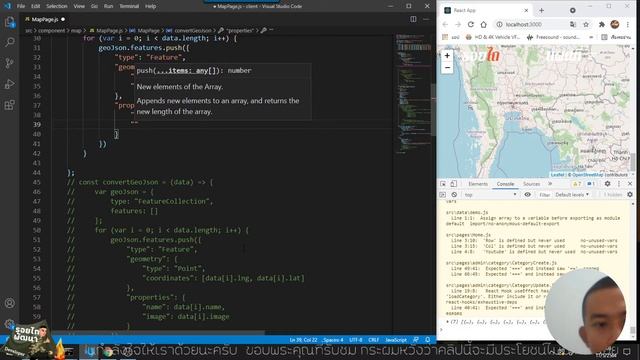Viewport: 640px width, 360px height.
Task: Switch to the Console tab in DevTools
Action: tap(505, 184)
